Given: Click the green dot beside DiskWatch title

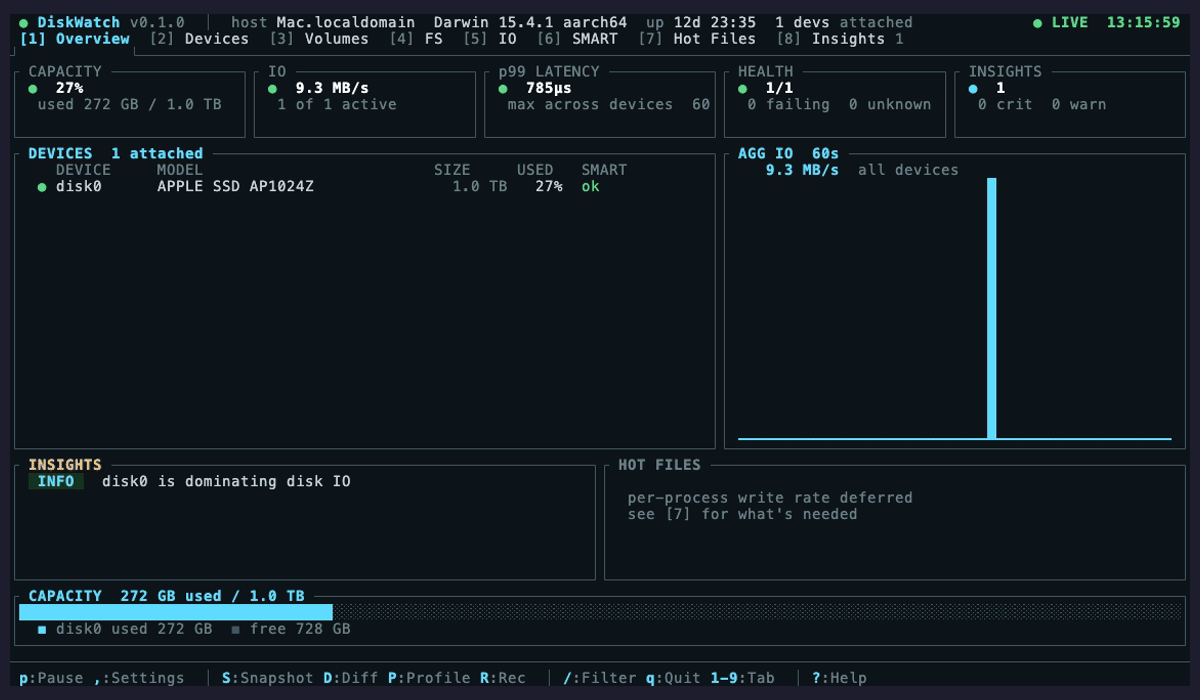Looking at the screenshot, I should pos(24,22).
